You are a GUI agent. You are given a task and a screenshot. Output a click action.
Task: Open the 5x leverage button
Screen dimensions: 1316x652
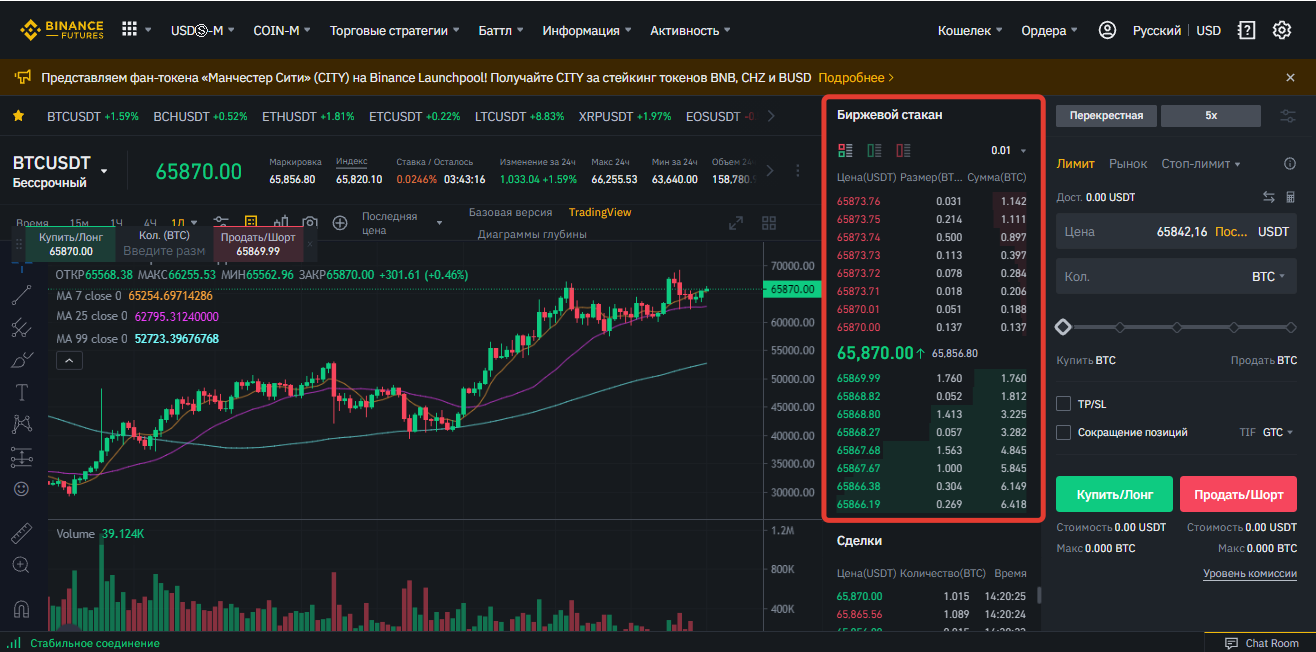[1211, 116]
